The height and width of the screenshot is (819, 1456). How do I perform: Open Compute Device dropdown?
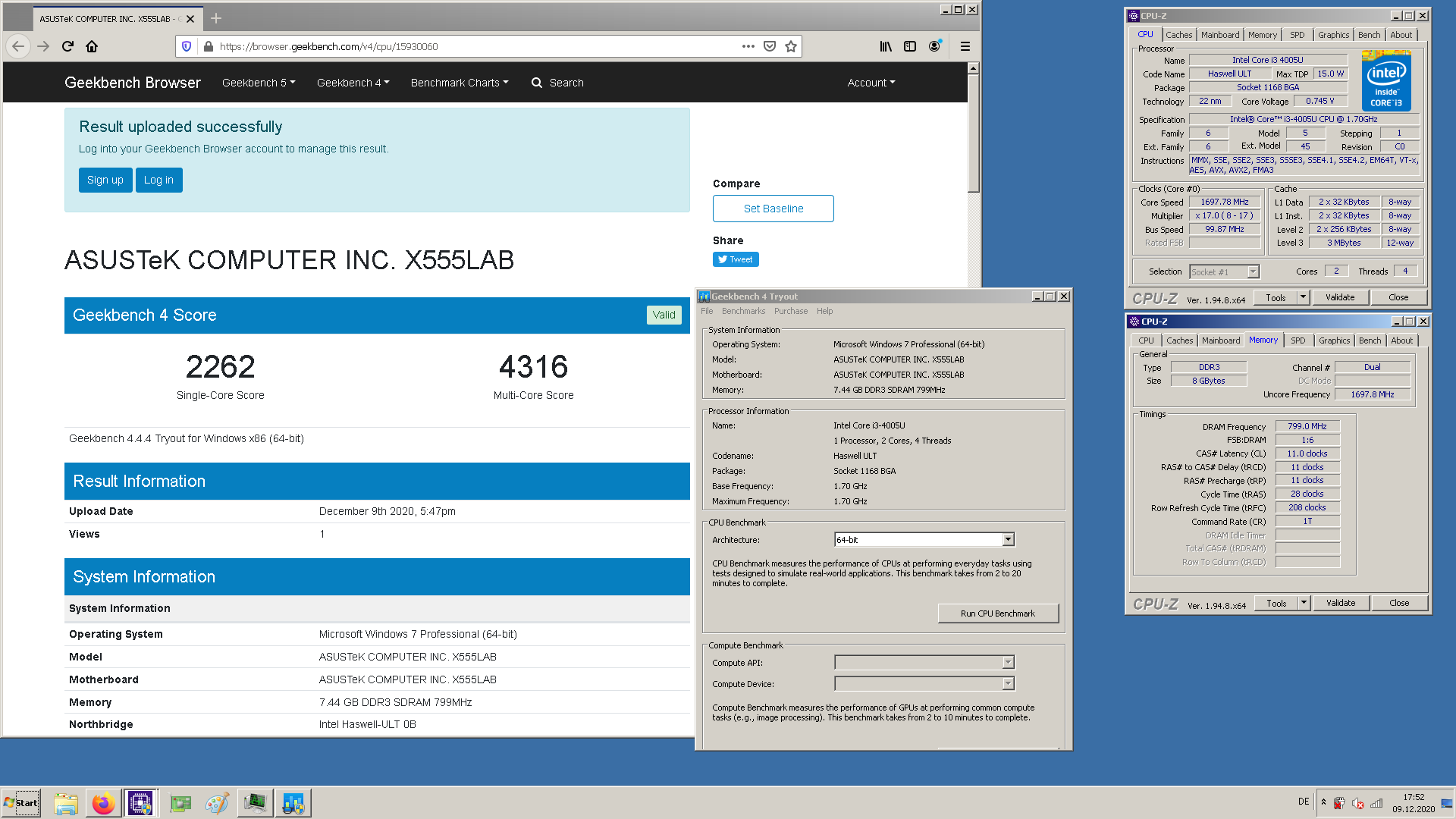(x=924, y=683)
